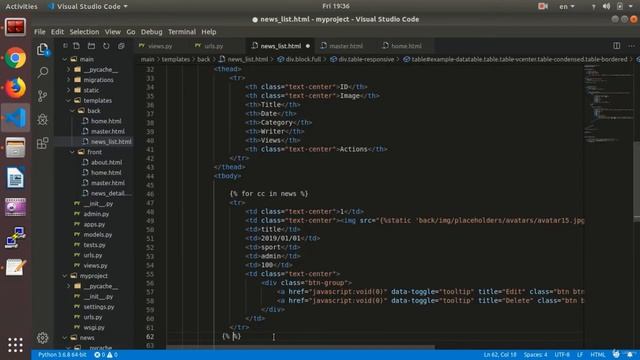Switch to the views.py editor tab
The width and height of the screenshot is (640, 360).
tap(160, 46)
